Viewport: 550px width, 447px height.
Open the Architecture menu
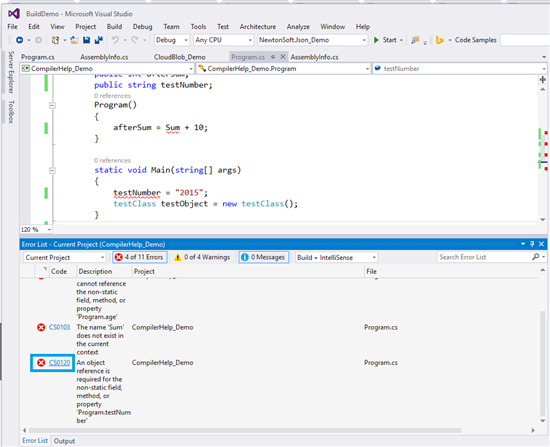click(257, 27)
